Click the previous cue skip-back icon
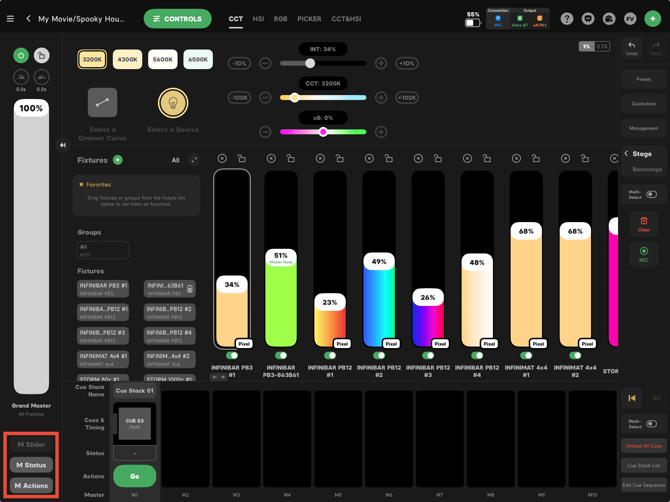670x502 pixels. click(632, 398)
